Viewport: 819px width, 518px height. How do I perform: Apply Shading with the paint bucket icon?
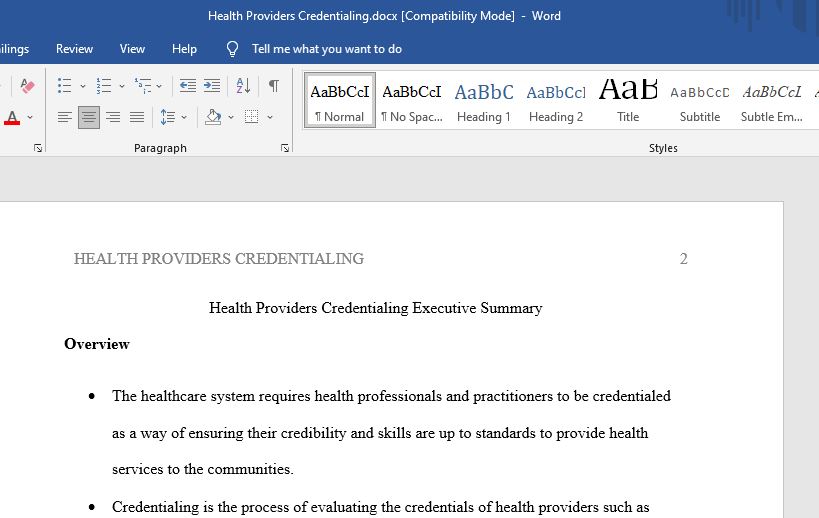click(213, 117)
